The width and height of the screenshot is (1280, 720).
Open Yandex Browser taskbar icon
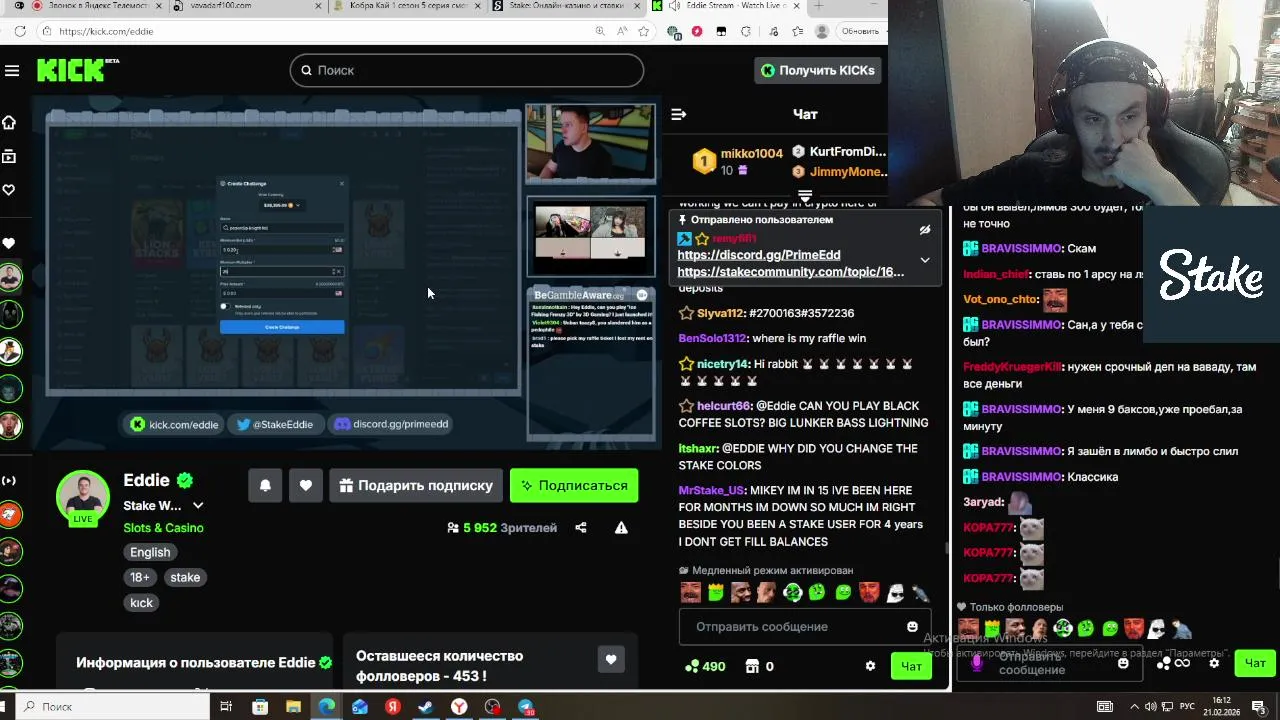[x=458, y=707]
